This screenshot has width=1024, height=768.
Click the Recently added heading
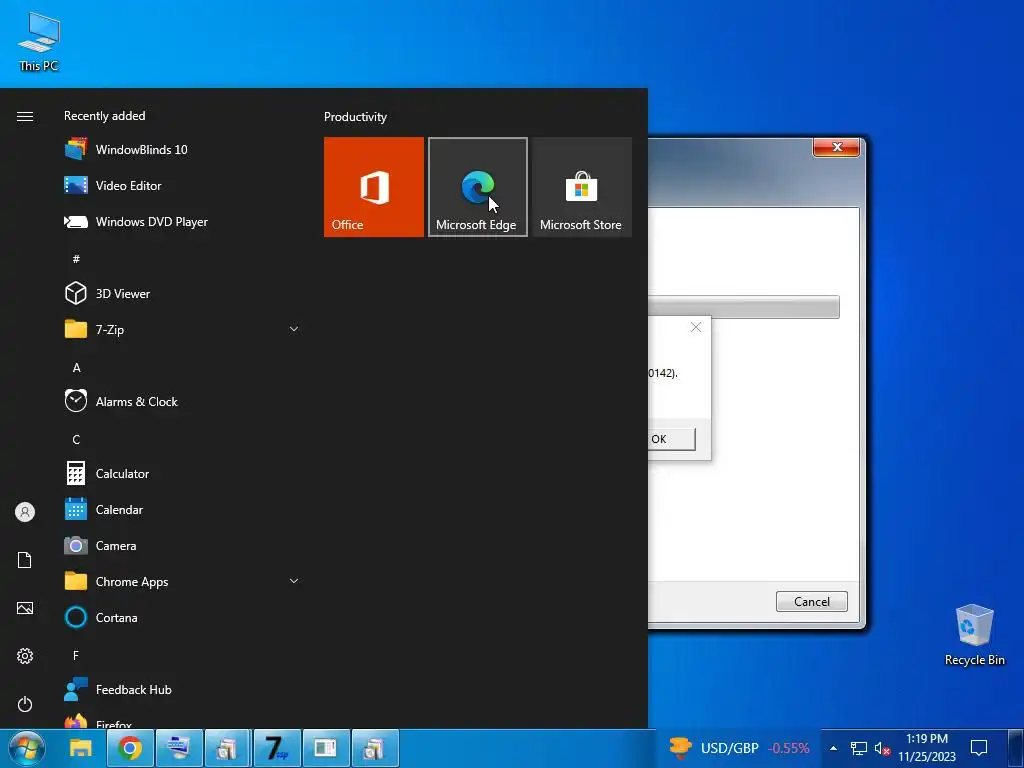tap(104, 116)
